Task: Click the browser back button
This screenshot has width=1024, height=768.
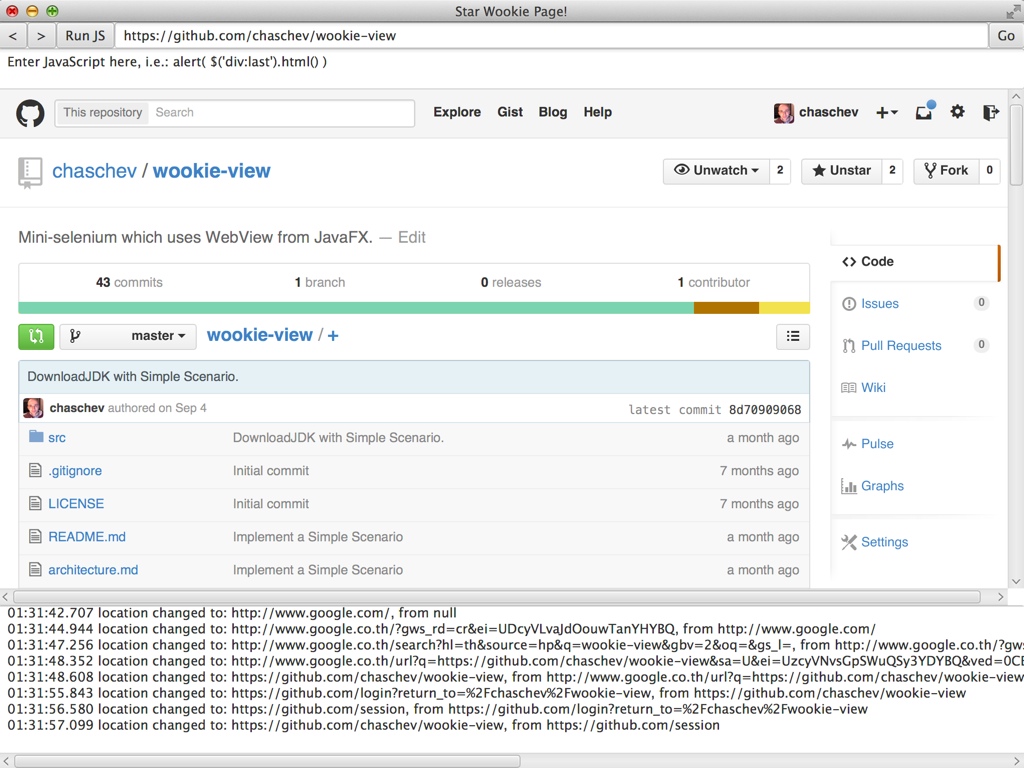Action: coord(13,36)
